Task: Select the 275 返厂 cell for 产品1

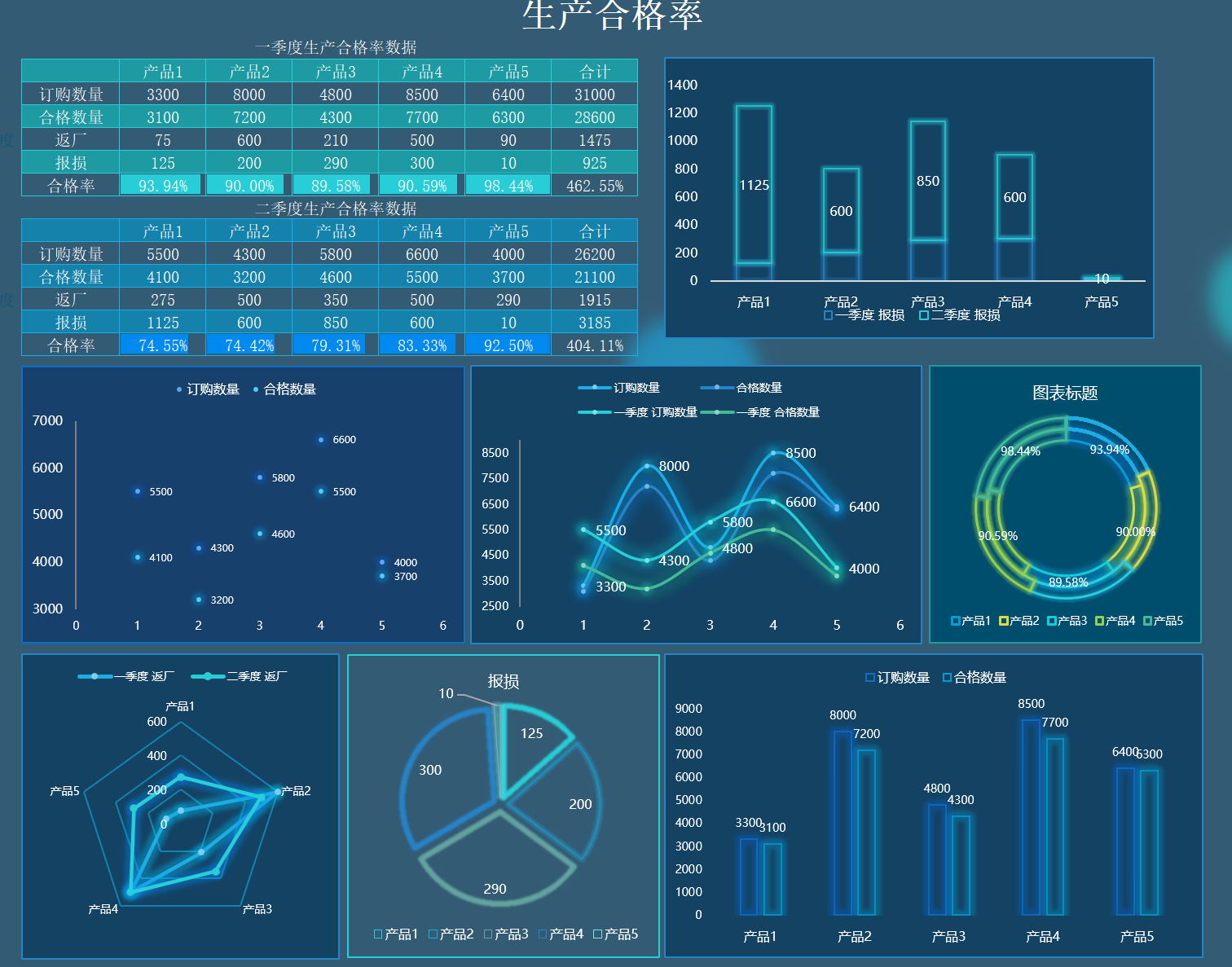Action: [163, 300]
